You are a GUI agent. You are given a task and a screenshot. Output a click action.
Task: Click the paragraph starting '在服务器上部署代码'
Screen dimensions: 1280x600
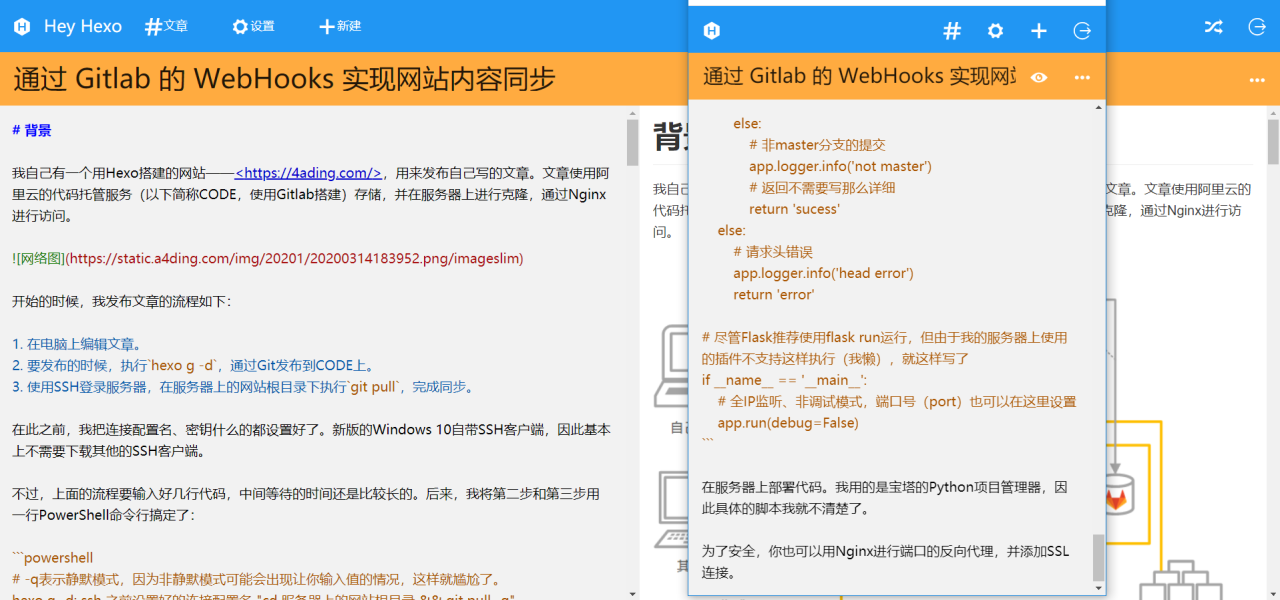(885, 498)
